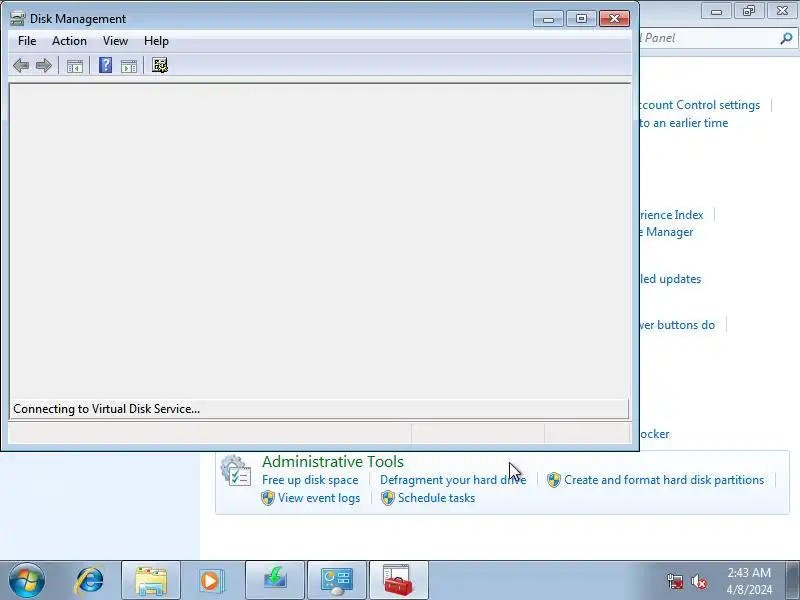The height and width of the screenshot is (600, 800).
Task: Restore down the Control Panel window
Action: pos(749,11)
